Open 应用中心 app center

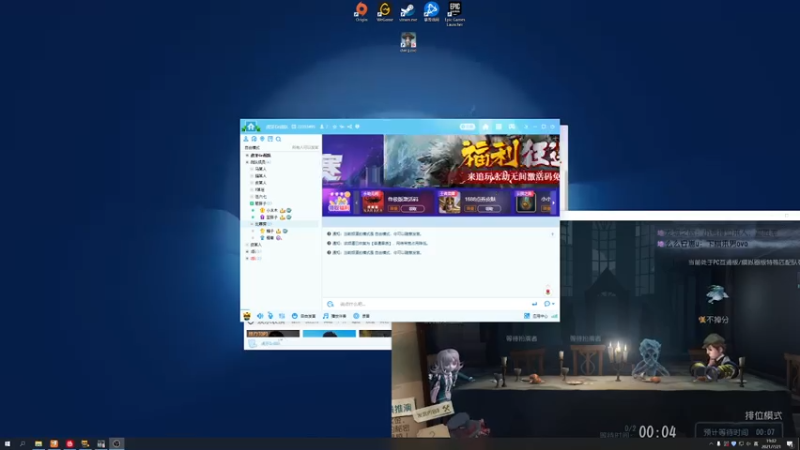point(536,316)
